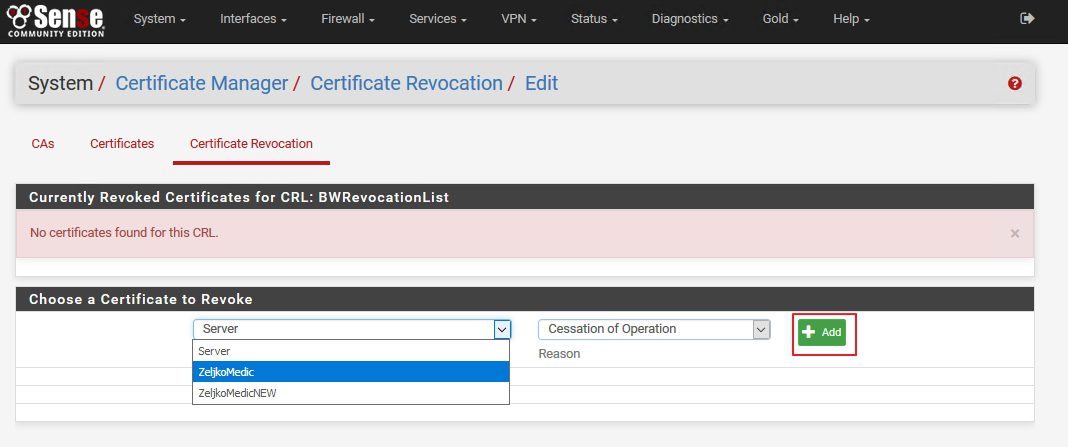
Task: Open the red help question mark icon
Action: tap(1015, 84)
